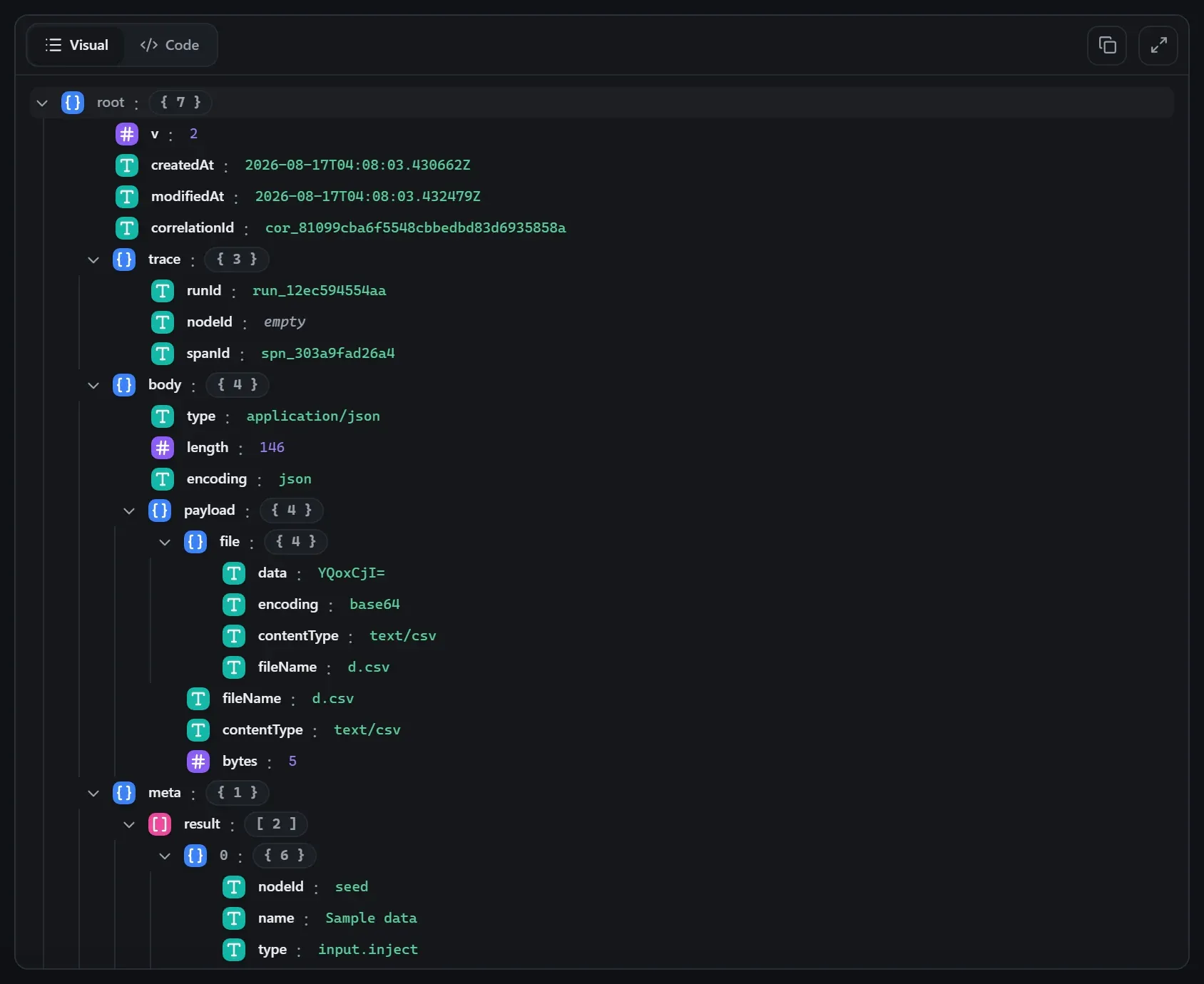Image resolution: width=1204 pixels, height=984 pixels.
Task: Click the text icon beside name
Action: [x=234, y=918]
